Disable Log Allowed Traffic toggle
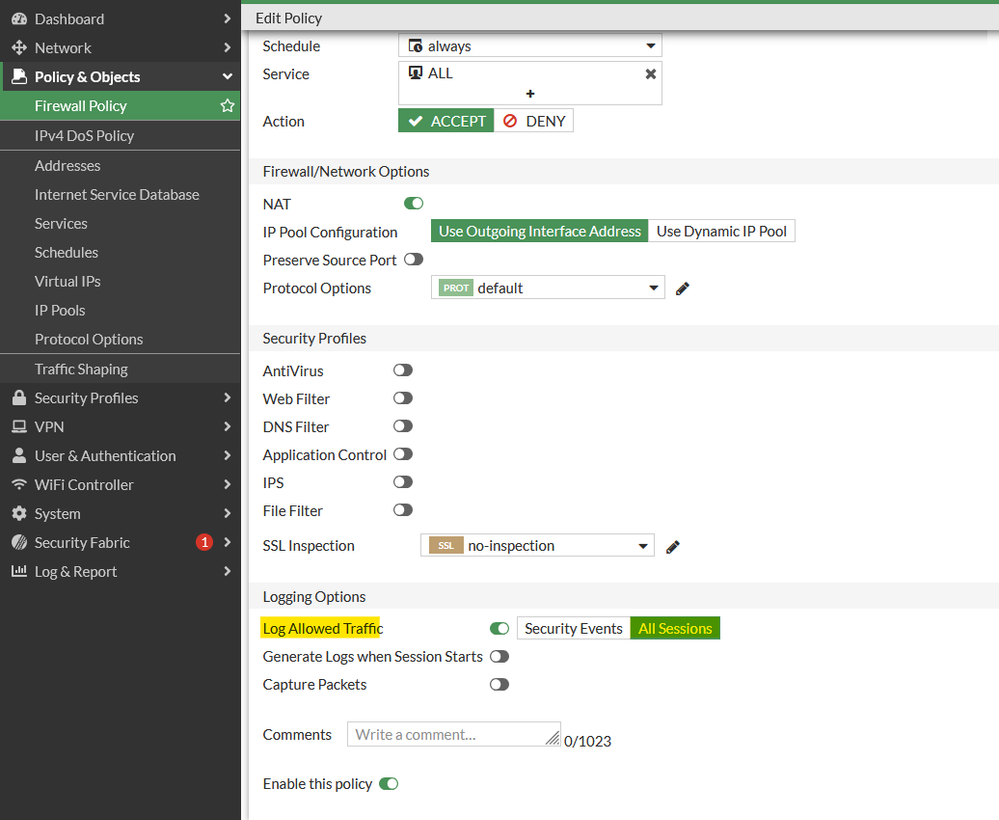 tap(500, 629)
